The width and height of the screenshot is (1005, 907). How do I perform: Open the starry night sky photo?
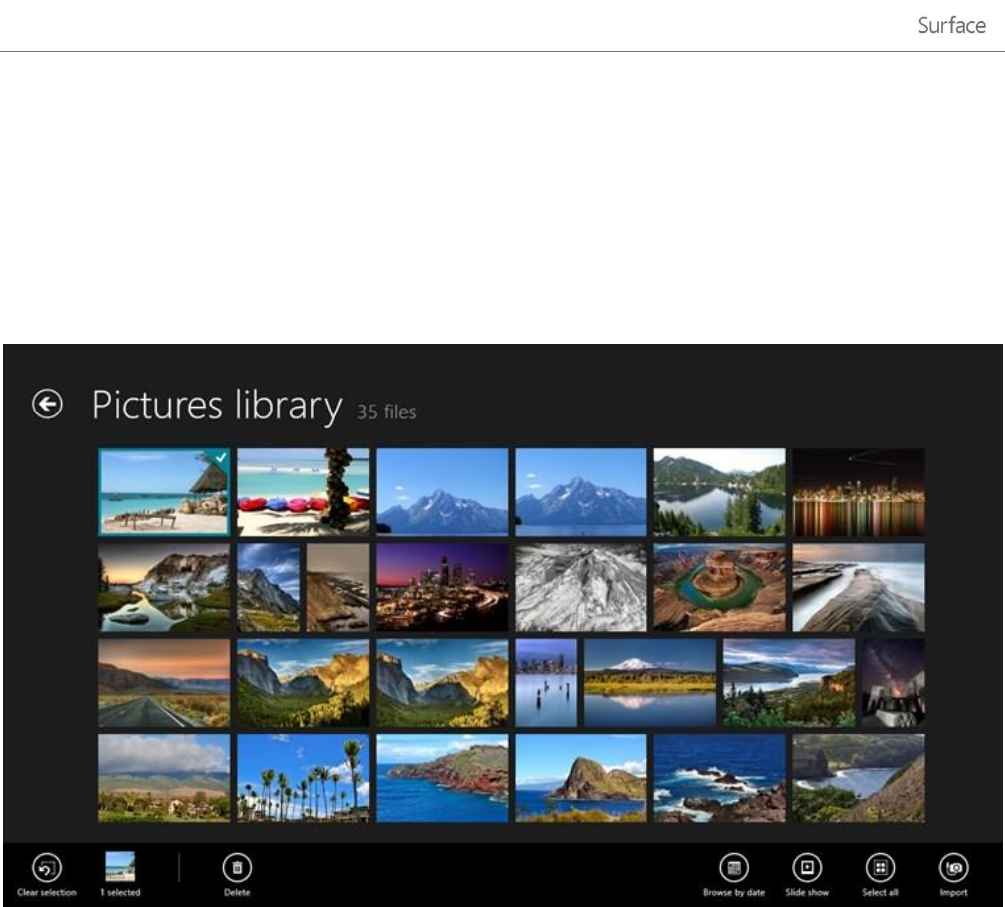(x=892, y=683)
